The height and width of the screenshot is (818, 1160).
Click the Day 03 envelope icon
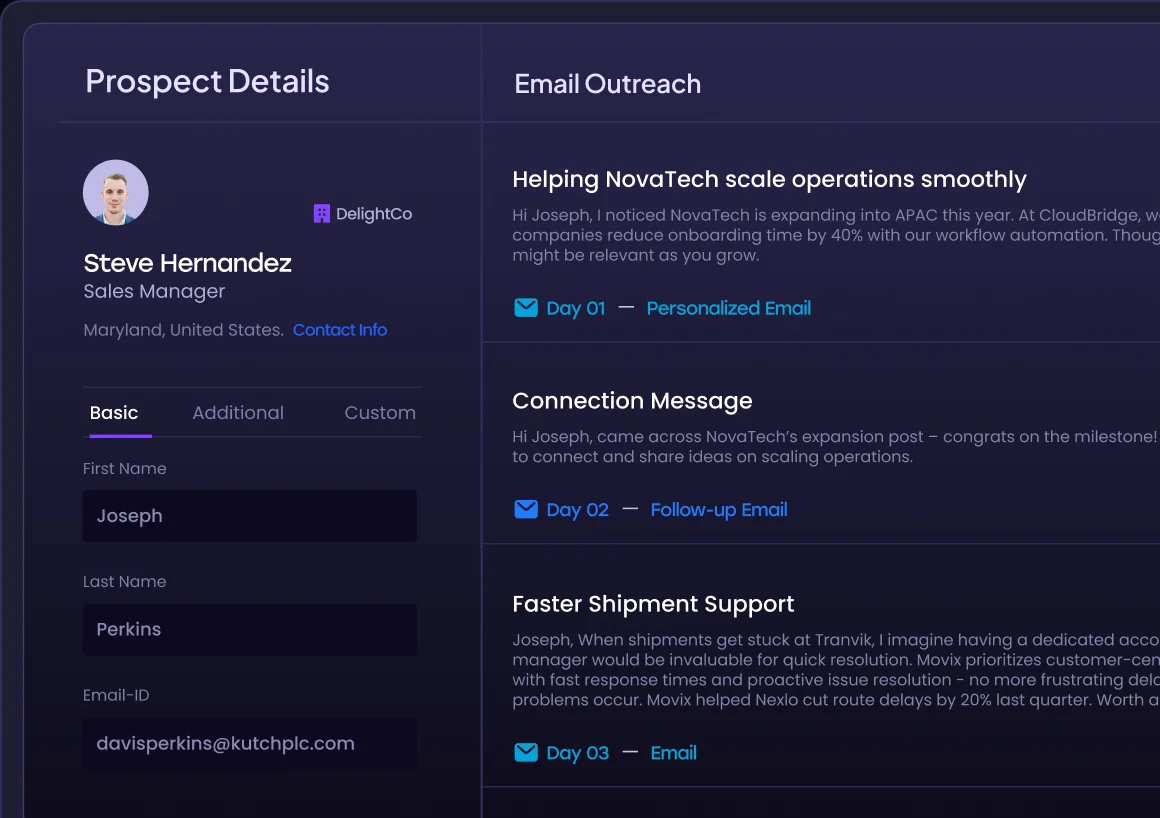pos(526,753)
